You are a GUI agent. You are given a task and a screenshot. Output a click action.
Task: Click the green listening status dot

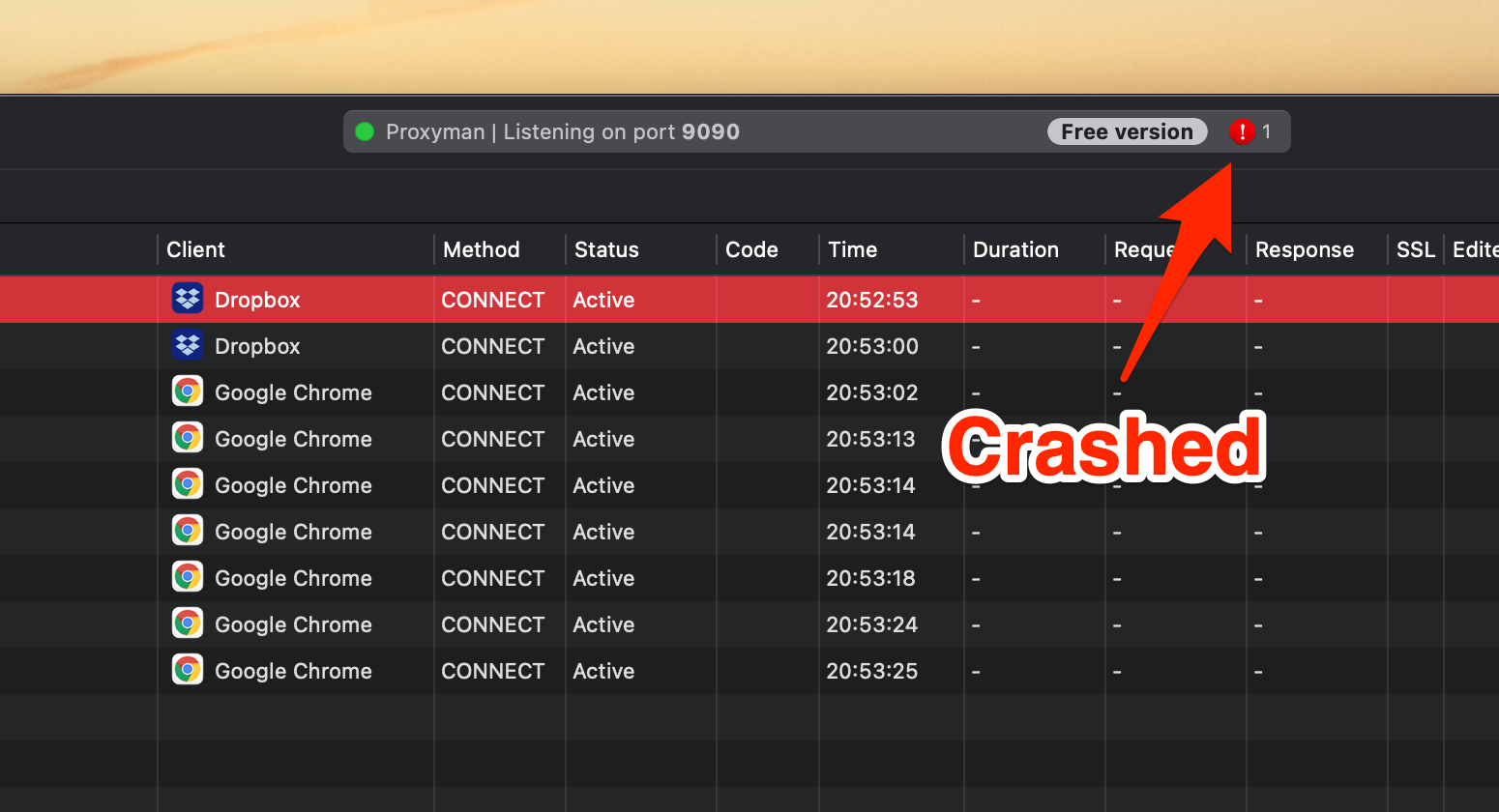coord(365,131)
